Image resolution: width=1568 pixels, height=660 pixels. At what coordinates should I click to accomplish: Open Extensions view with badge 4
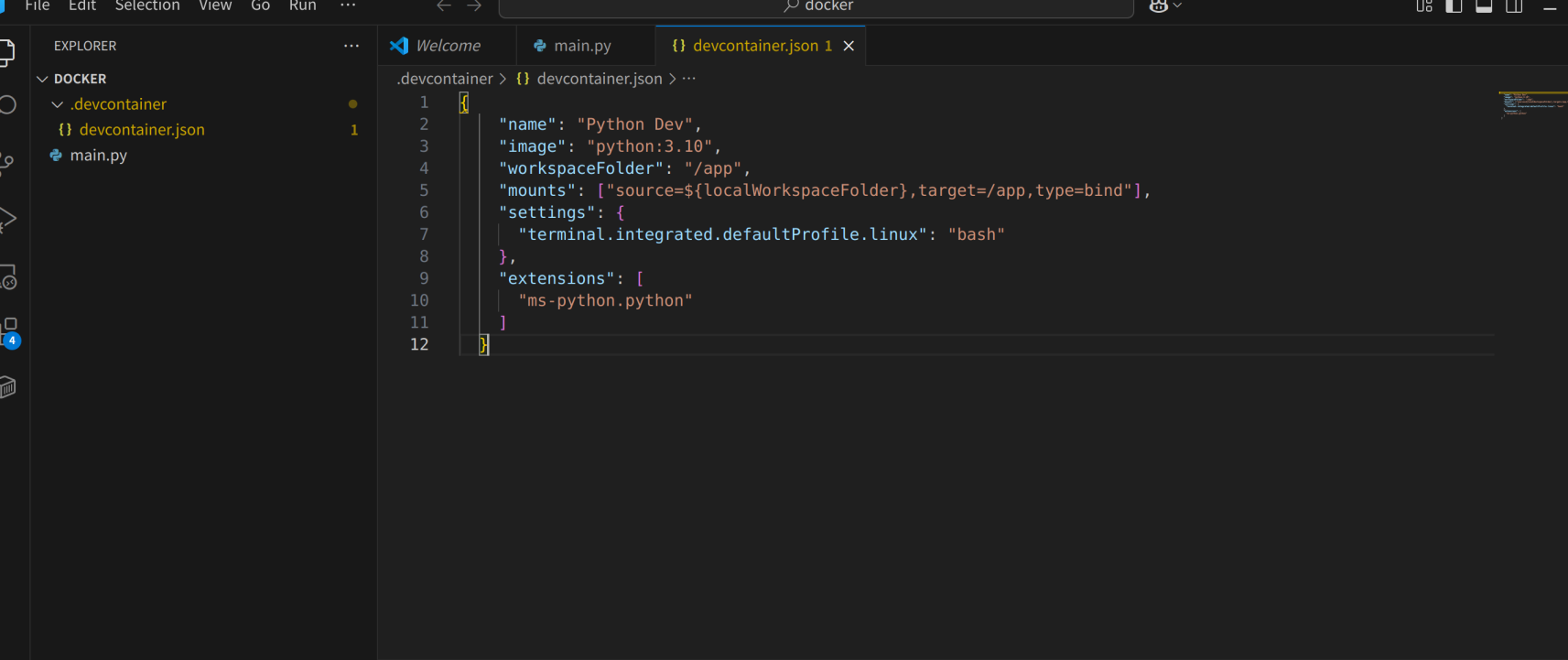coord(9,332)
